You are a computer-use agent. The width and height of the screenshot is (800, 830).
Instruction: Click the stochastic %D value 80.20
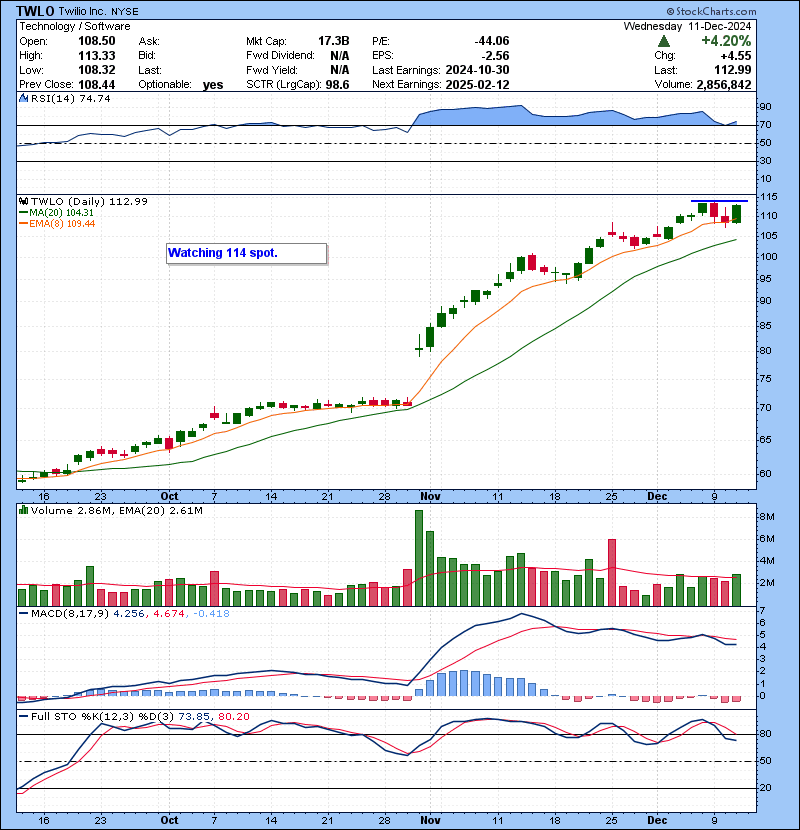[x=233, y=716]
